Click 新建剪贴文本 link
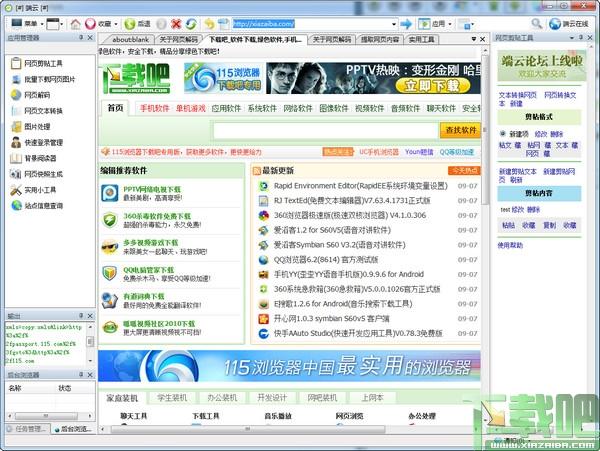Image resolution: width=600 pixels, height=451 pixels. (x=518, y=171)
